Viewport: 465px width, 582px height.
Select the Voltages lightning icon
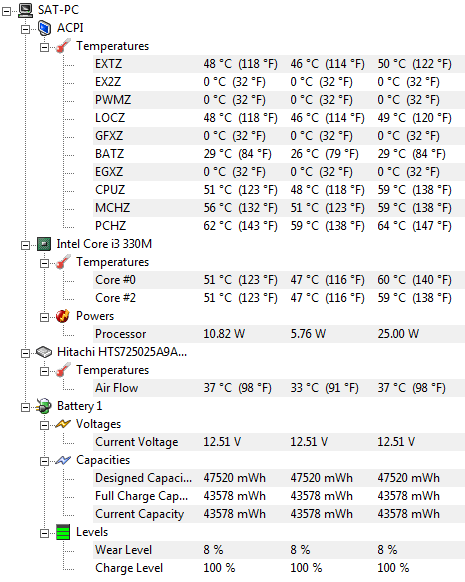click(63, 424)
